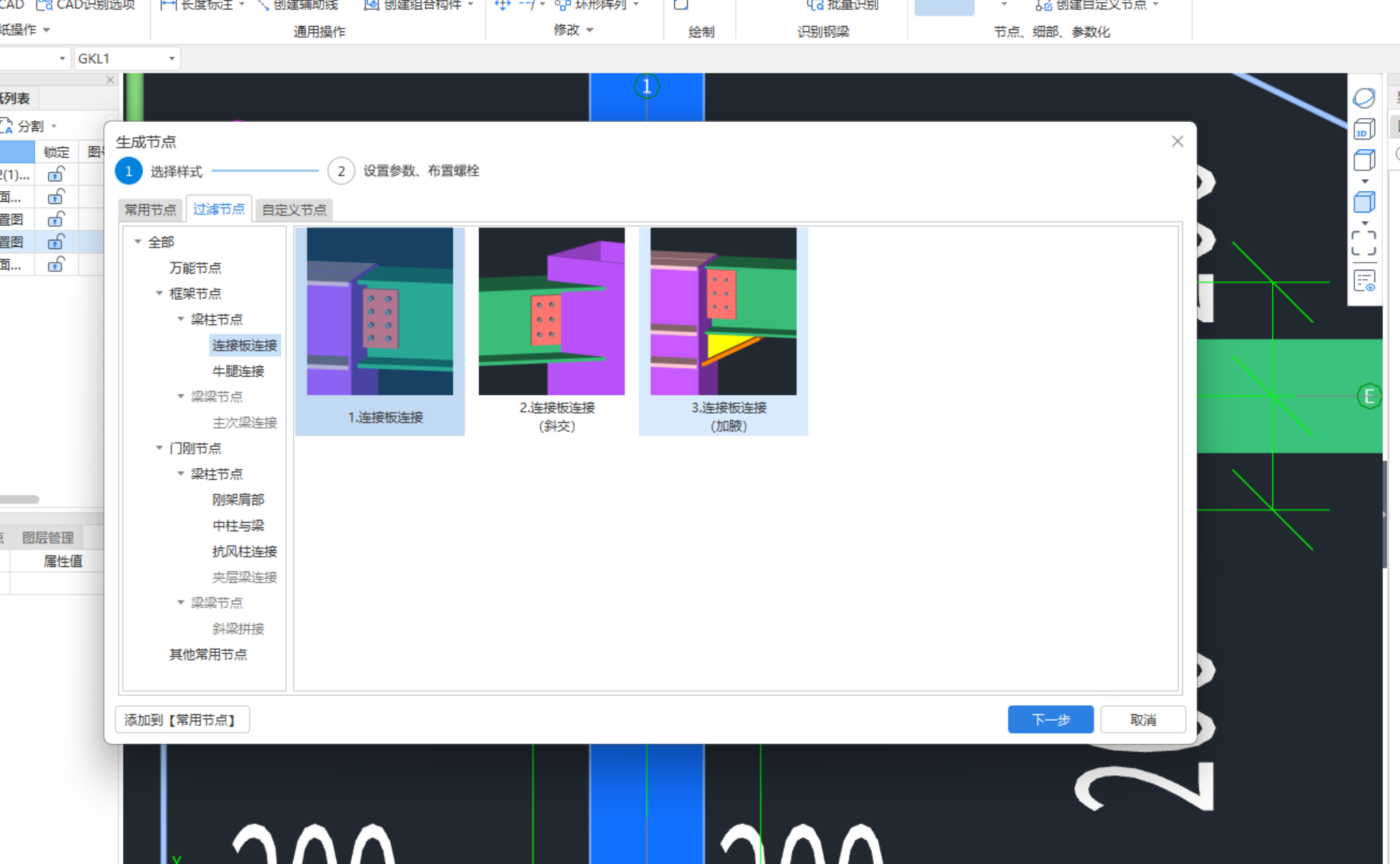Select 抗风柱连接 in the tree

point(245,551)
